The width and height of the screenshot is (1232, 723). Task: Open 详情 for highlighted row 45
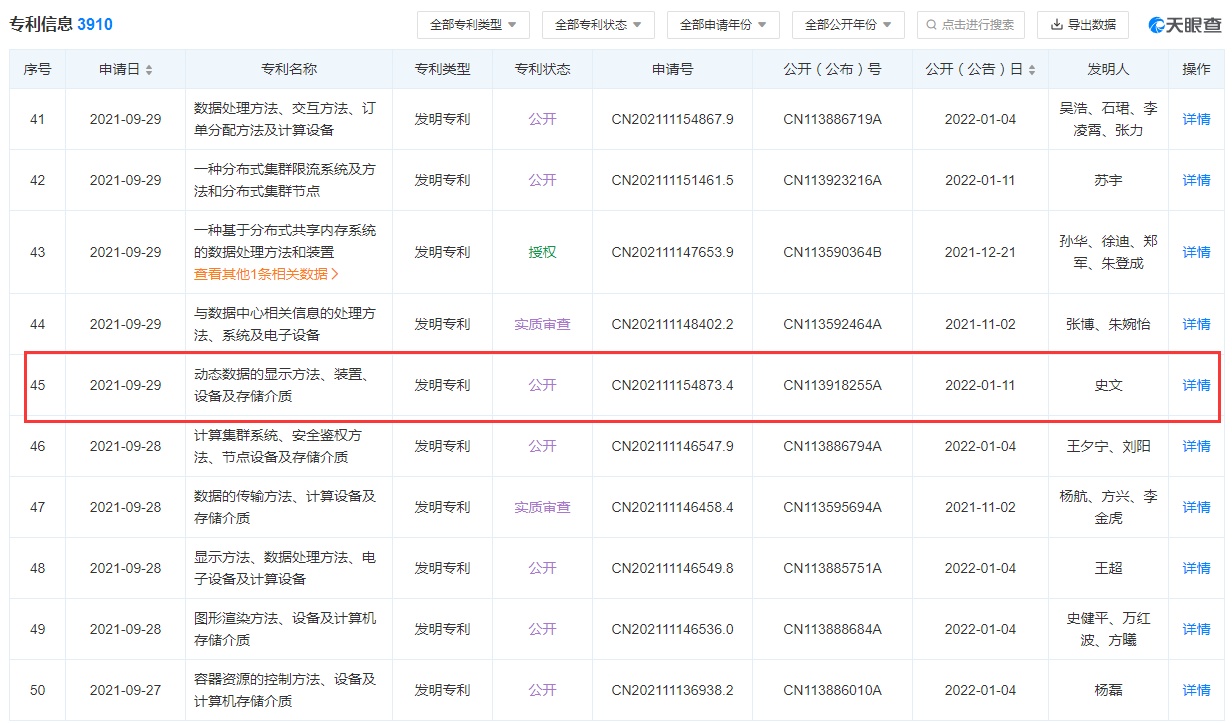click(x=1196, y=385)
